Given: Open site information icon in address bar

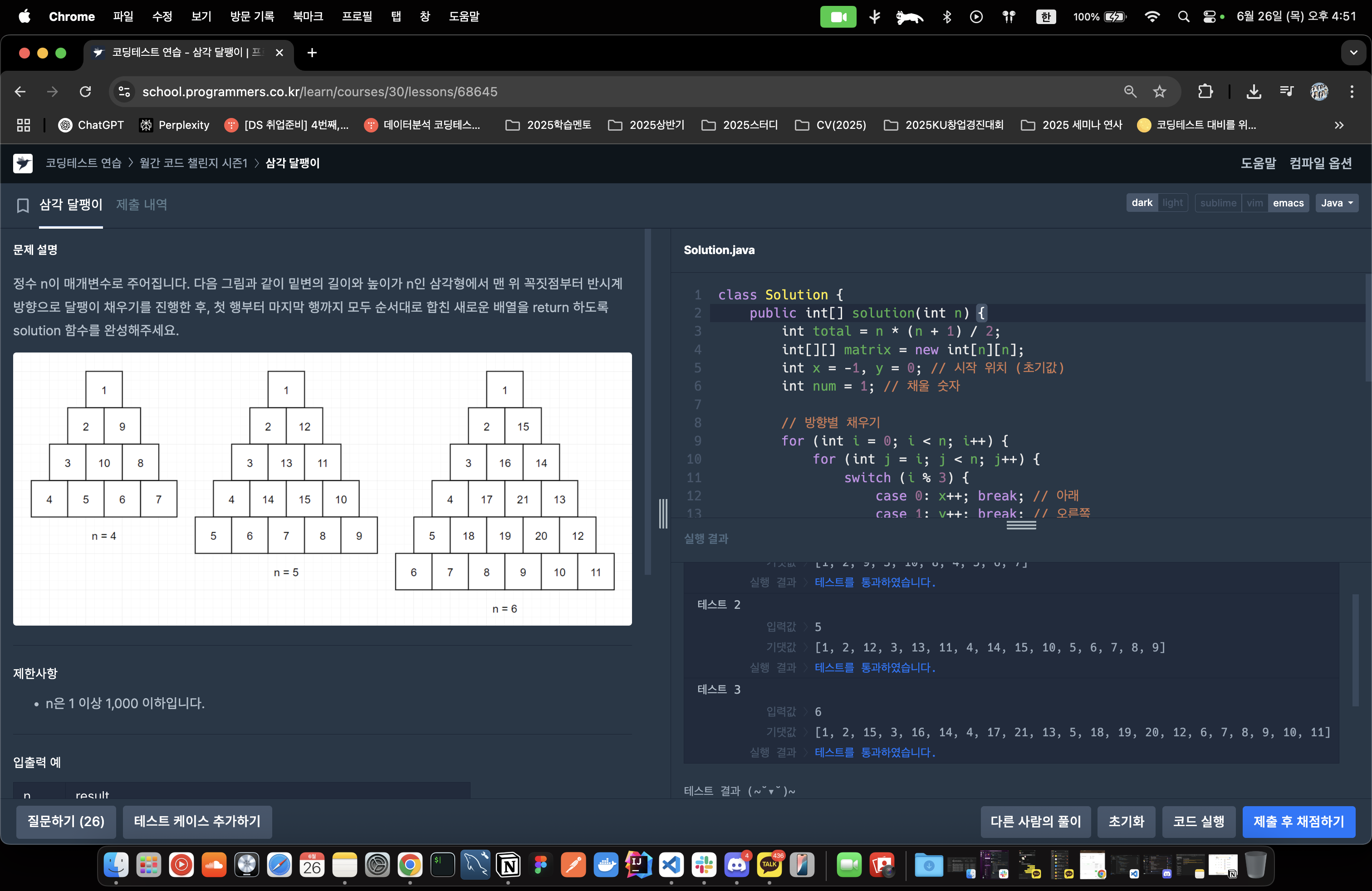Looking at the screenshot, I should point(124,92).
